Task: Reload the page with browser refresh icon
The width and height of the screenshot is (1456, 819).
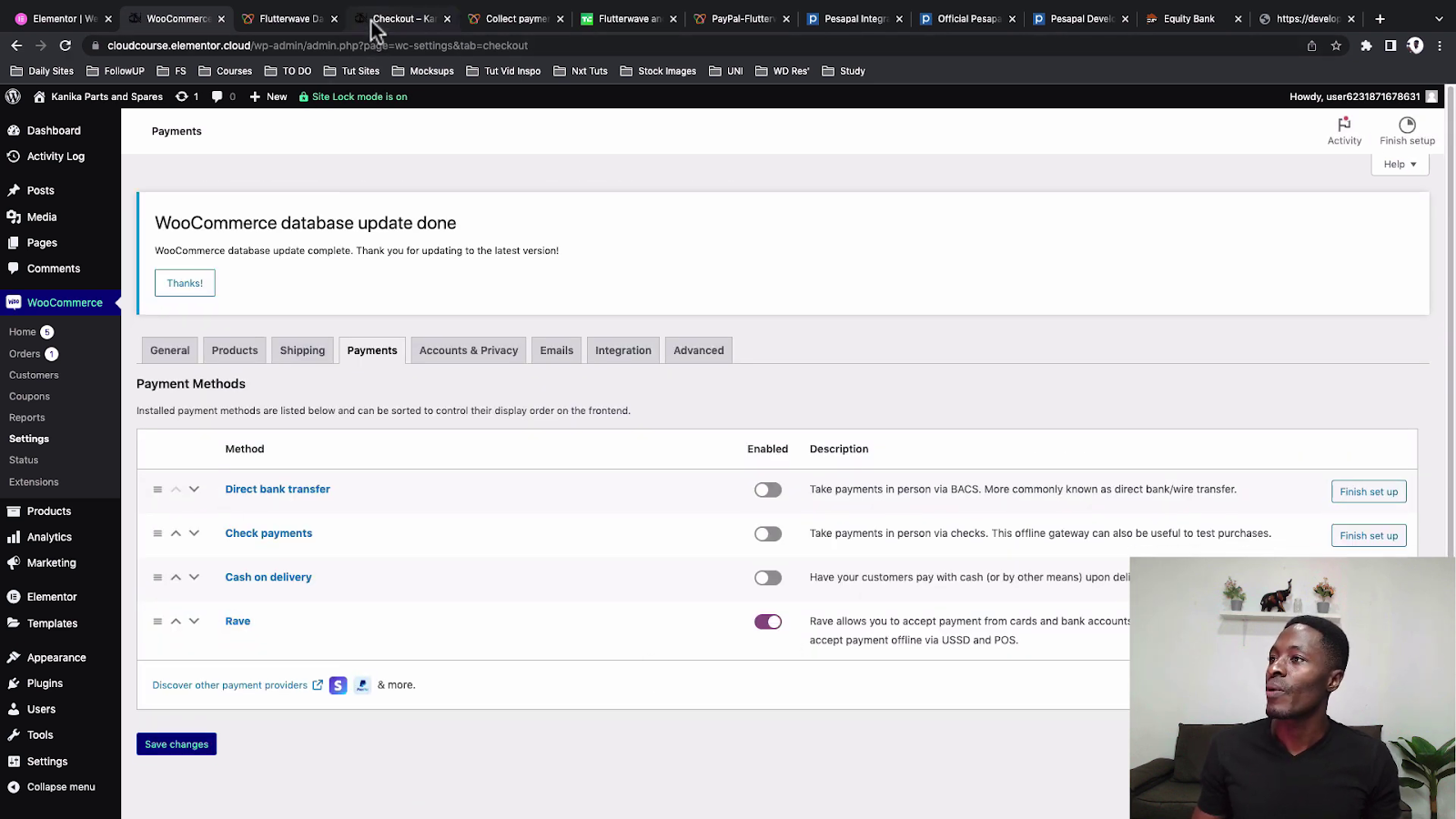Action: coord(66,45)
